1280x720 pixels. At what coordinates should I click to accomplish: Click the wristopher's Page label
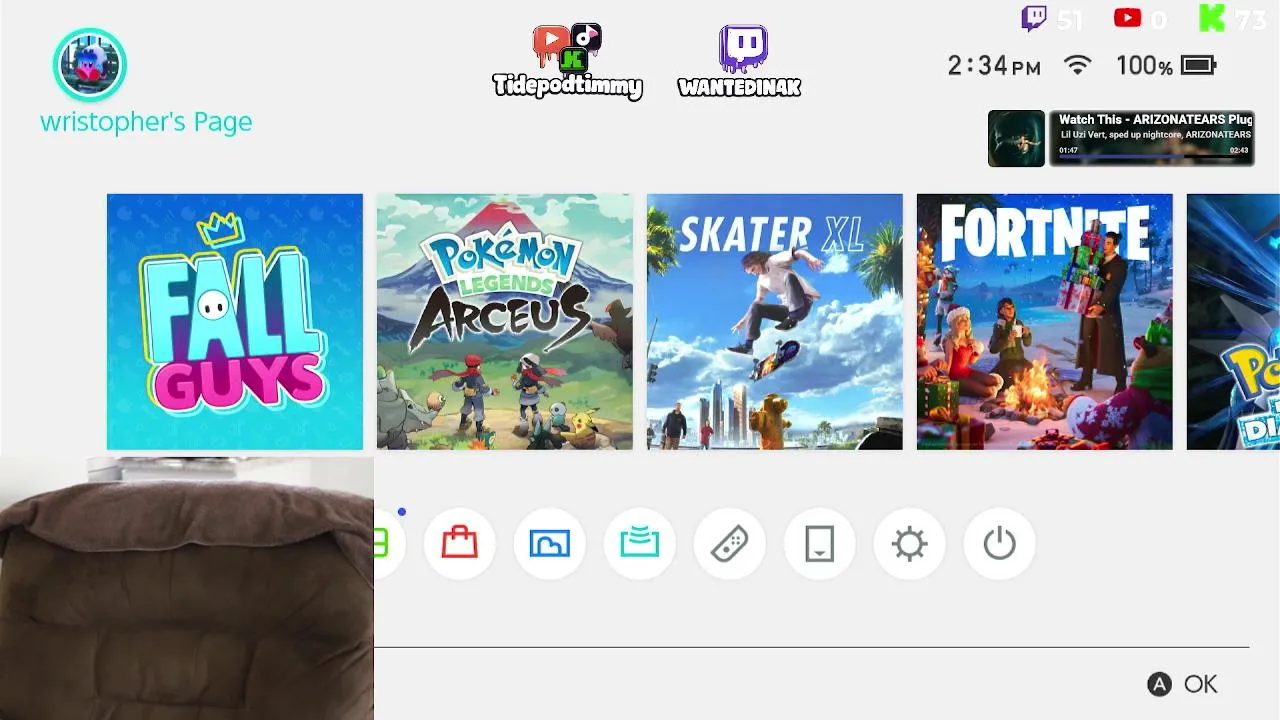(146, 122)
